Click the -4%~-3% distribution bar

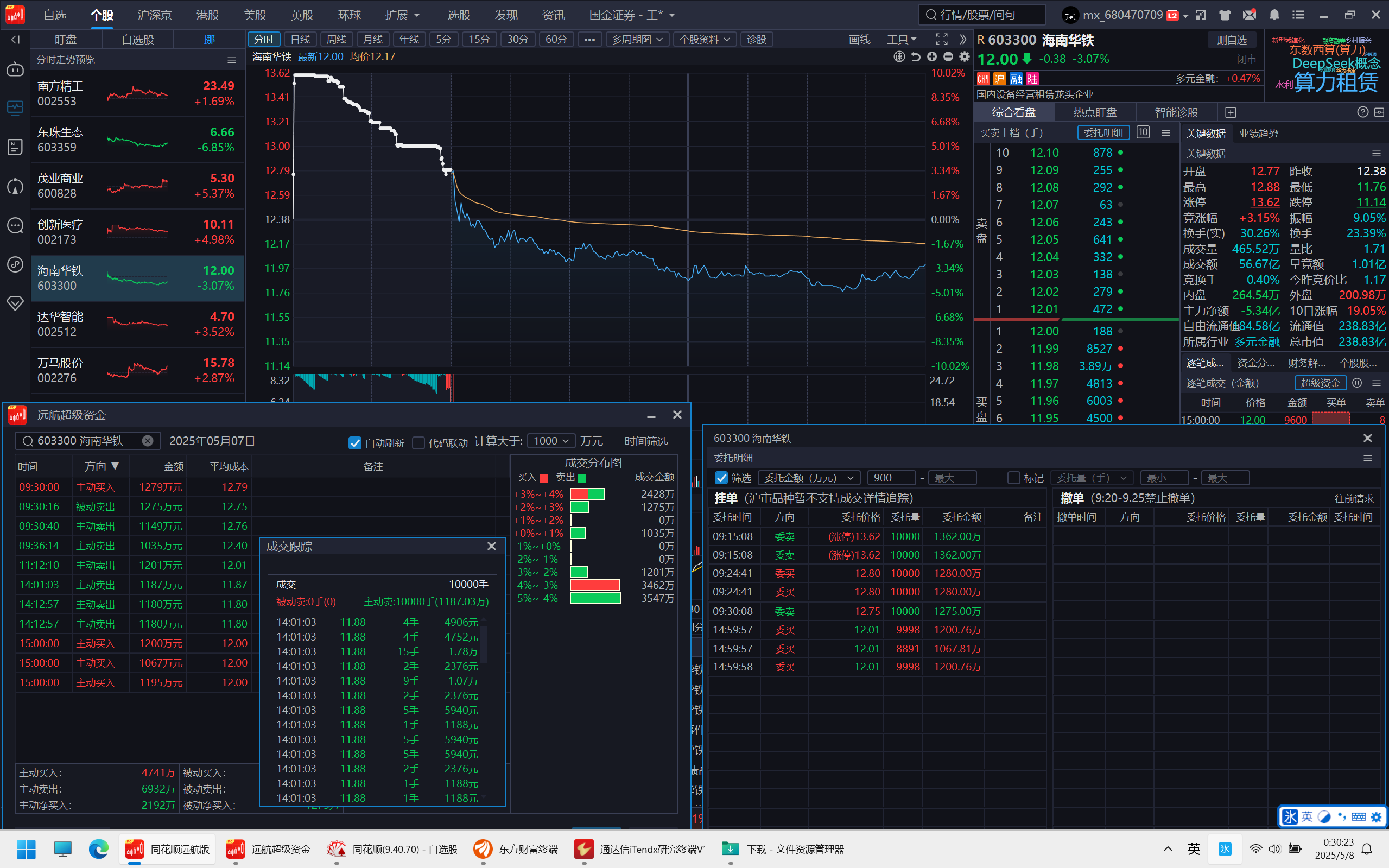coord(595,585)
